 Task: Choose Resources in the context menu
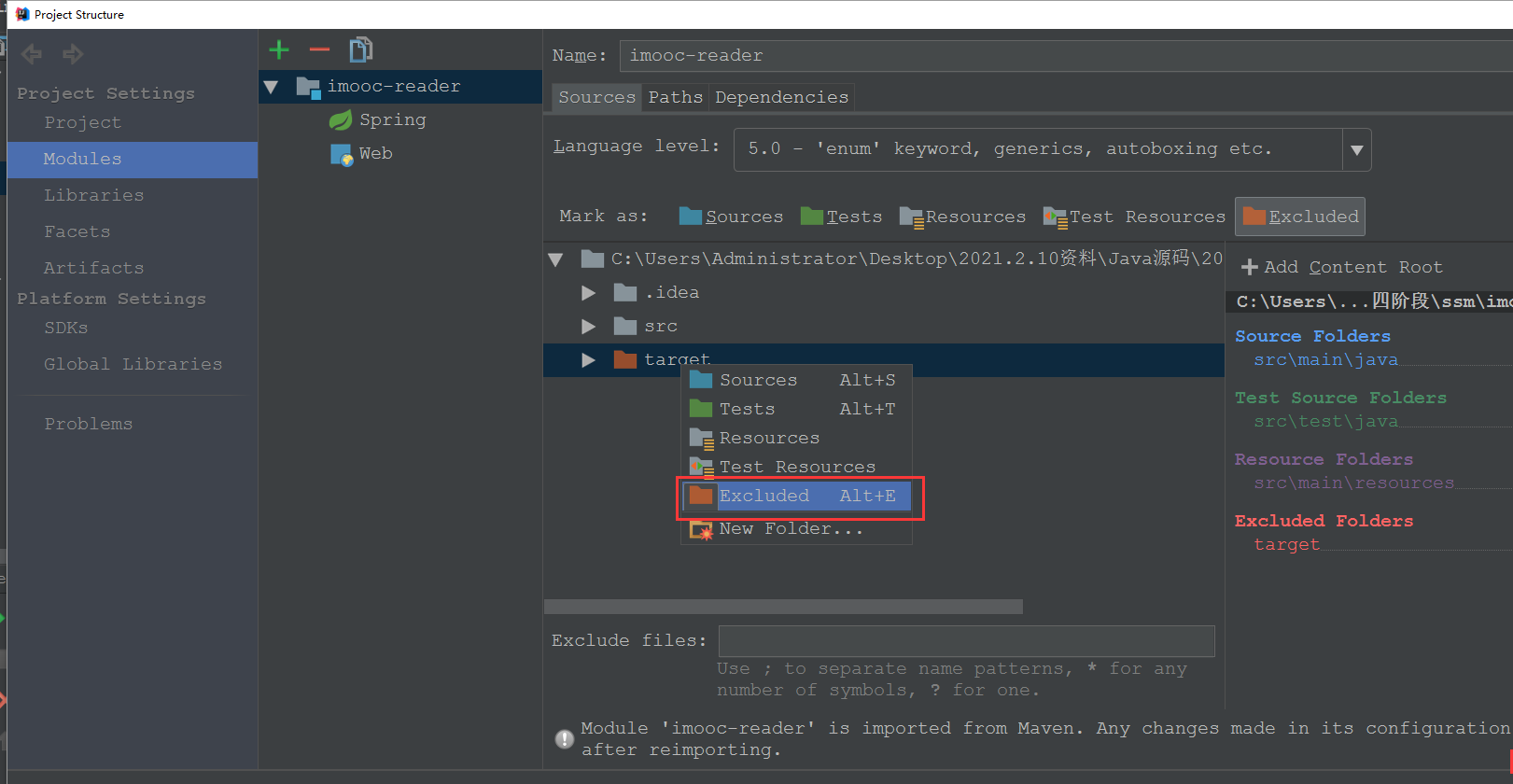[x=796, y=438]
